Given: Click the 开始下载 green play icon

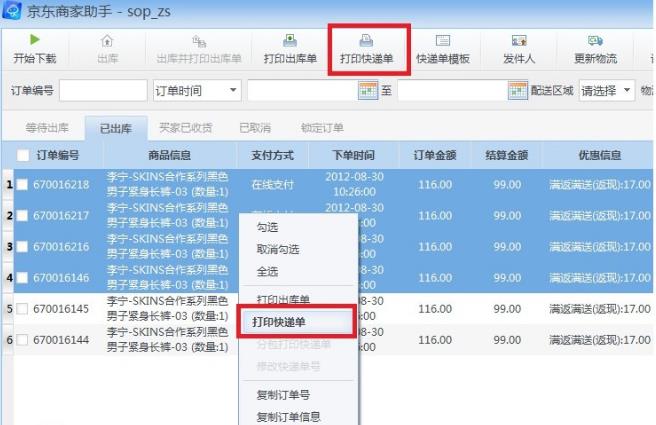Looking at the screenshot, I should pos(35,40).
